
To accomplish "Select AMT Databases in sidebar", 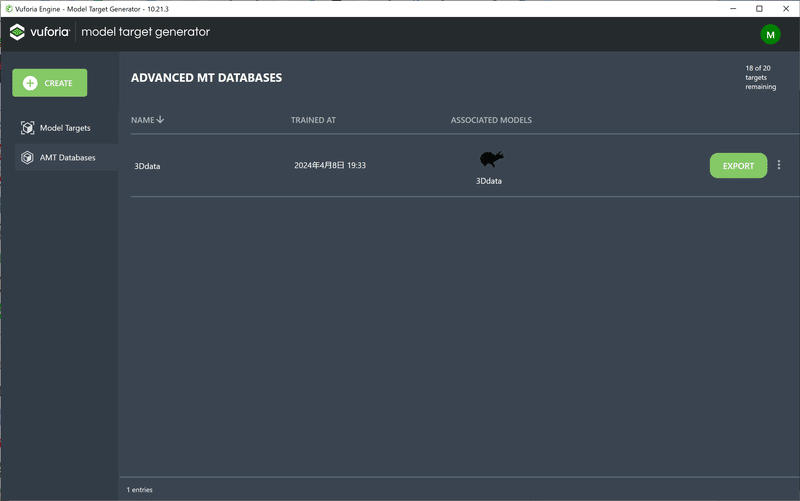I will (66, 158).
